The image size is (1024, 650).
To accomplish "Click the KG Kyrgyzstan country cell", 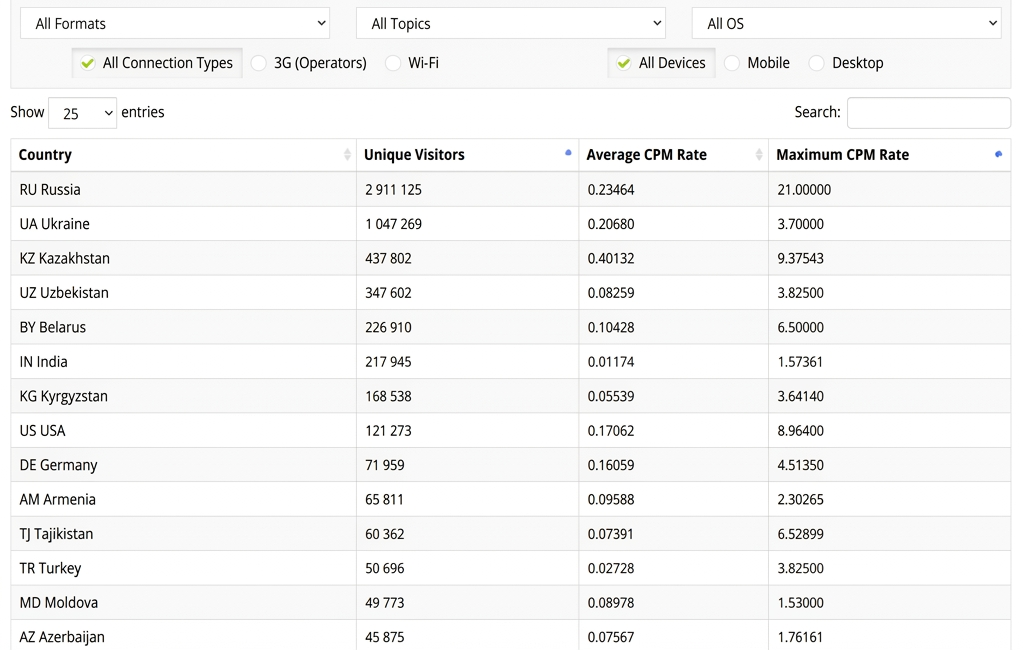I will (184, 396).
